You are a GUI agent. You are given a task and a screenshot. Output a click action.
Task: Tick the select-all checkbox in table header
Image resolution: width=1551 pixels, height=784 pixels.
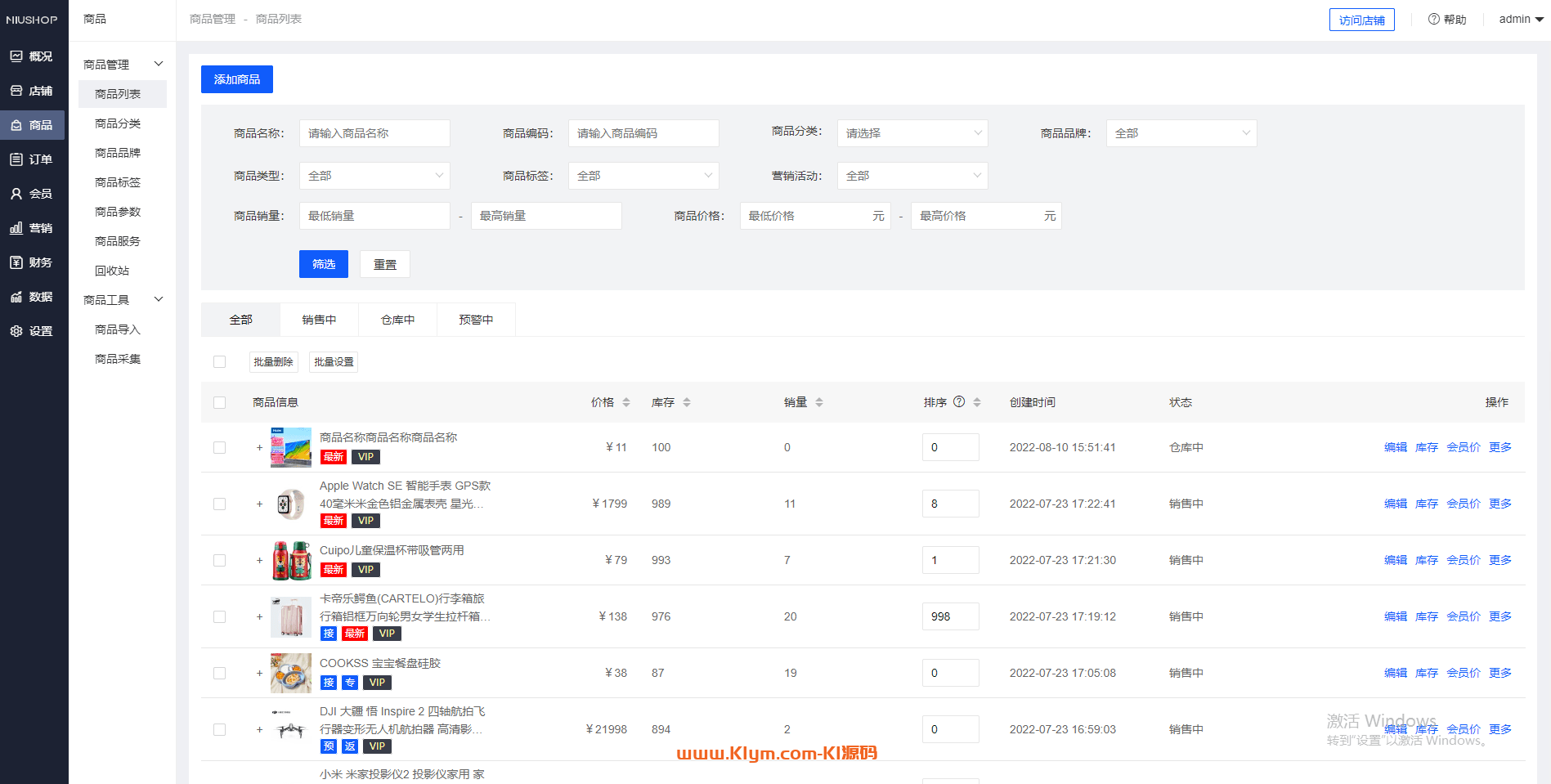click(x=219, y=402)
